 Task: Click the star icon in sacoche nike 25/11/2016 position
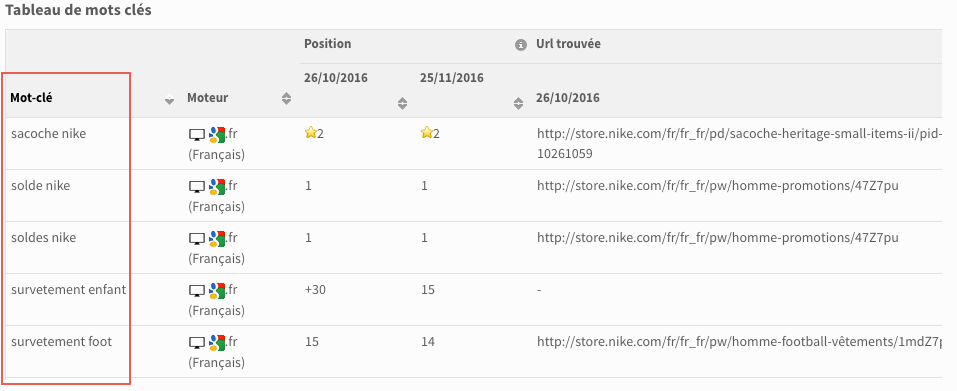click(426, 133)
